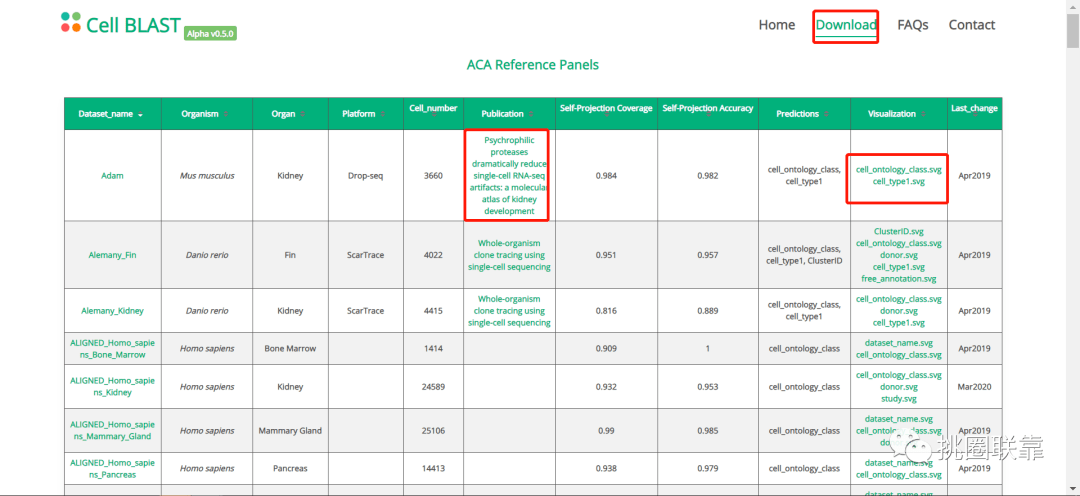1080x496 pixels.
Task: Open free_annotation.svg in Alemany_Fin row
Action: [x=898, y=279]
